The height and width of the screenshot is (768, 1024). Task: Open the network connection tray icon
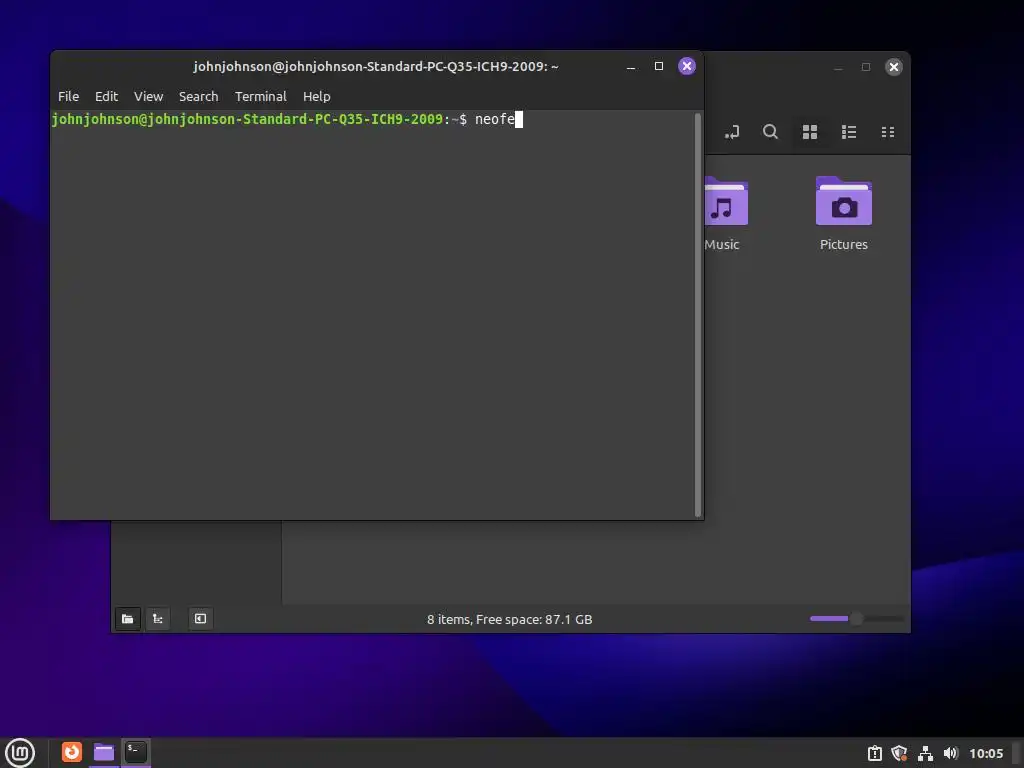pyautogui.click(x=925, y=754)
